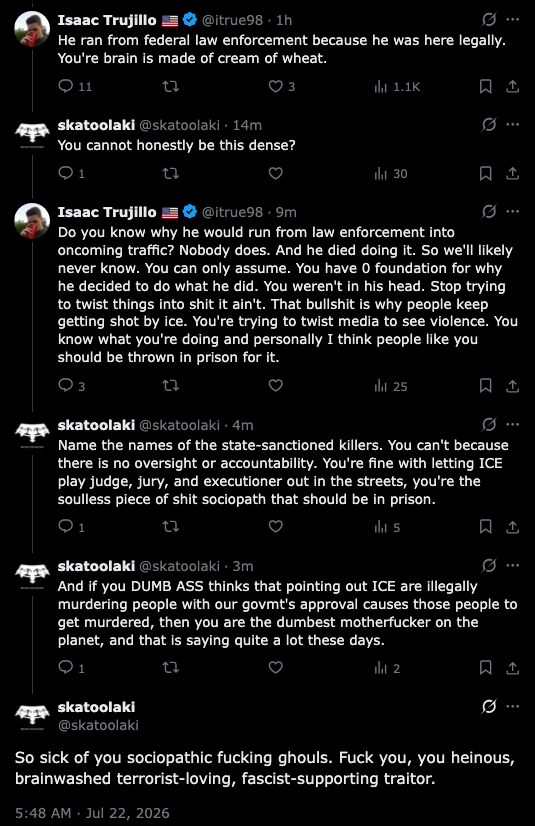This screenshot has width=535, height=826.
Task: Open more options on Isaac's 1h tweet
Action: click(512, 19)
